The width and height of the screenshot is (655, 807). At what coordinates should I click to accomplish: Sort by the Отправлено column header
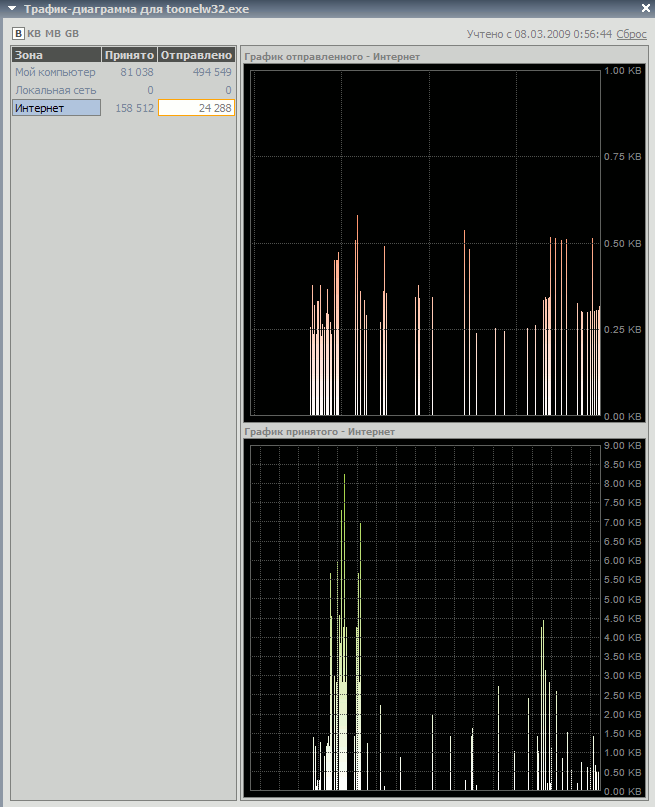196,55
